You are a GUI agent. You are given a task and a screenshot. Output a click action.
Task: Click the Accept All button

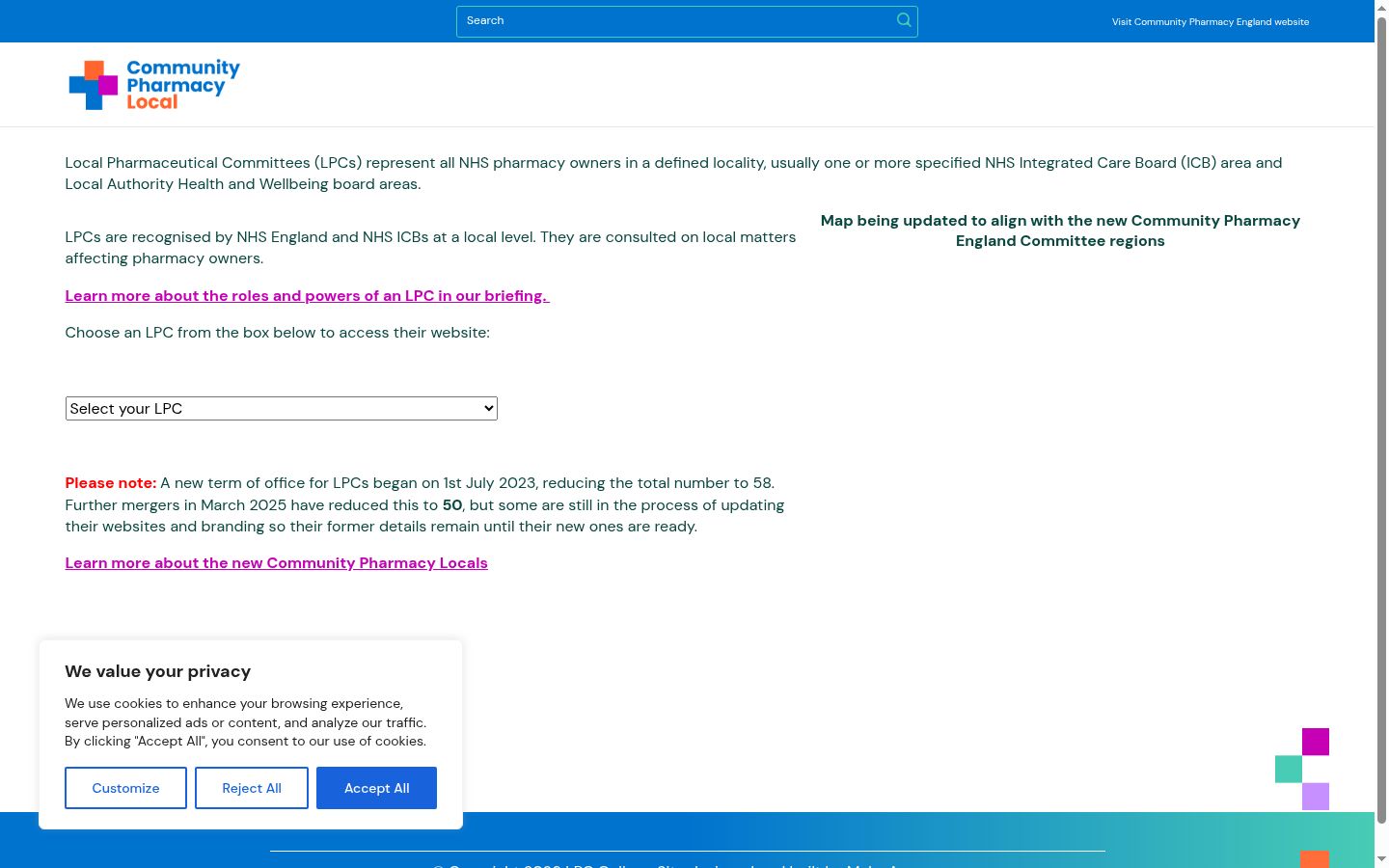click(x=376, y=788)
